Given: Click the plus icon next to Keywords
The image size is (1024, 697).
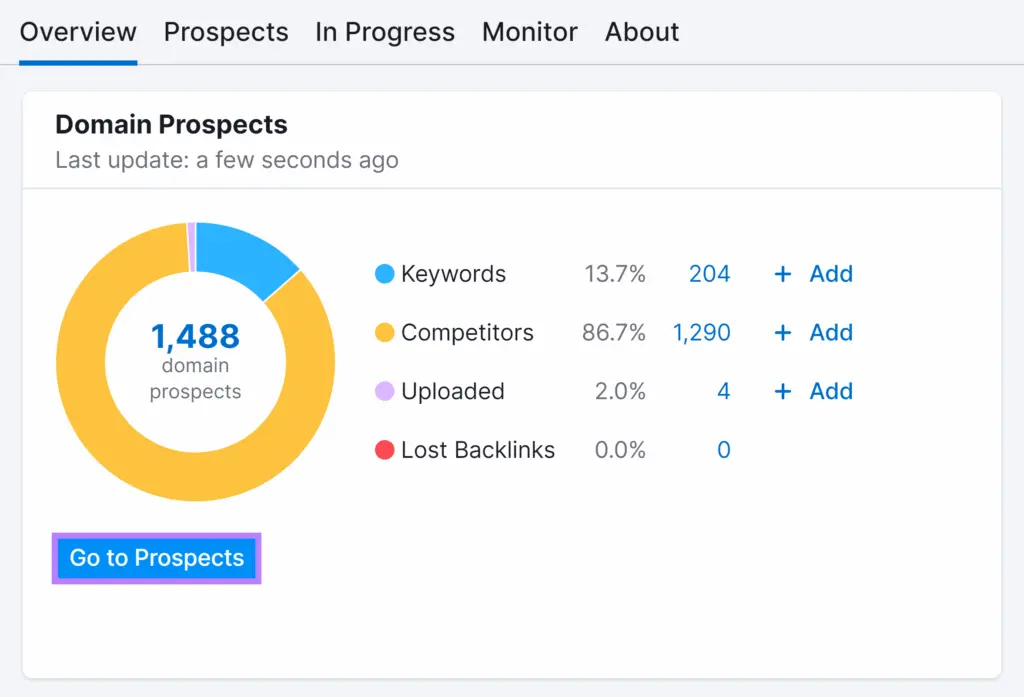Looking at the screenshot, I should coord(783,274).
